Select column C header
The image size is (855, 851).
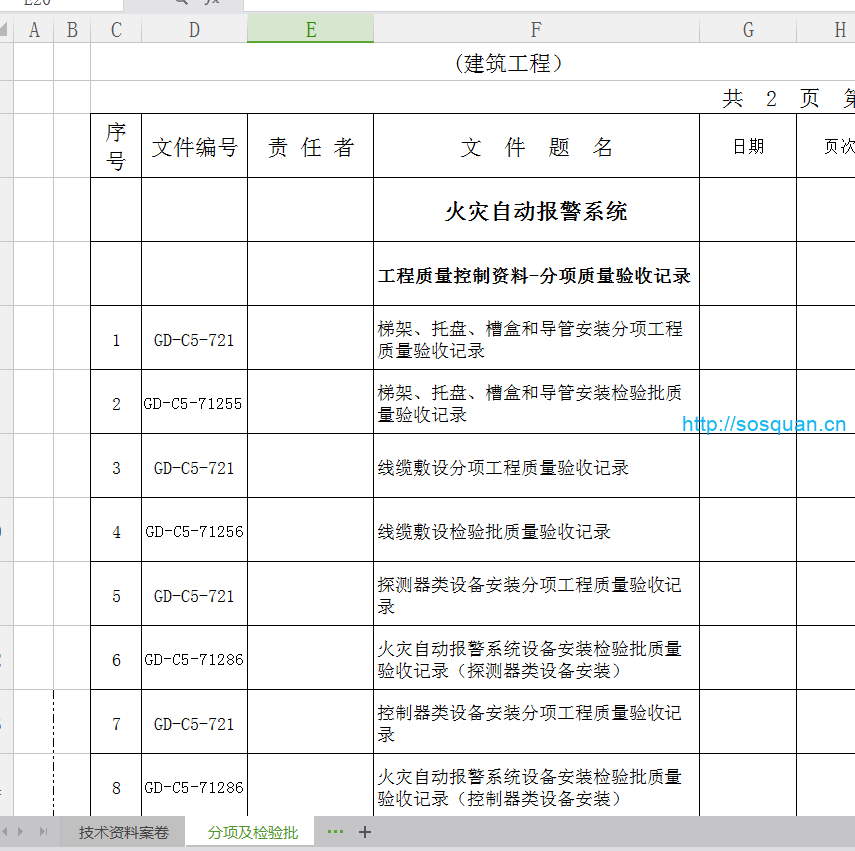point(116,30)
